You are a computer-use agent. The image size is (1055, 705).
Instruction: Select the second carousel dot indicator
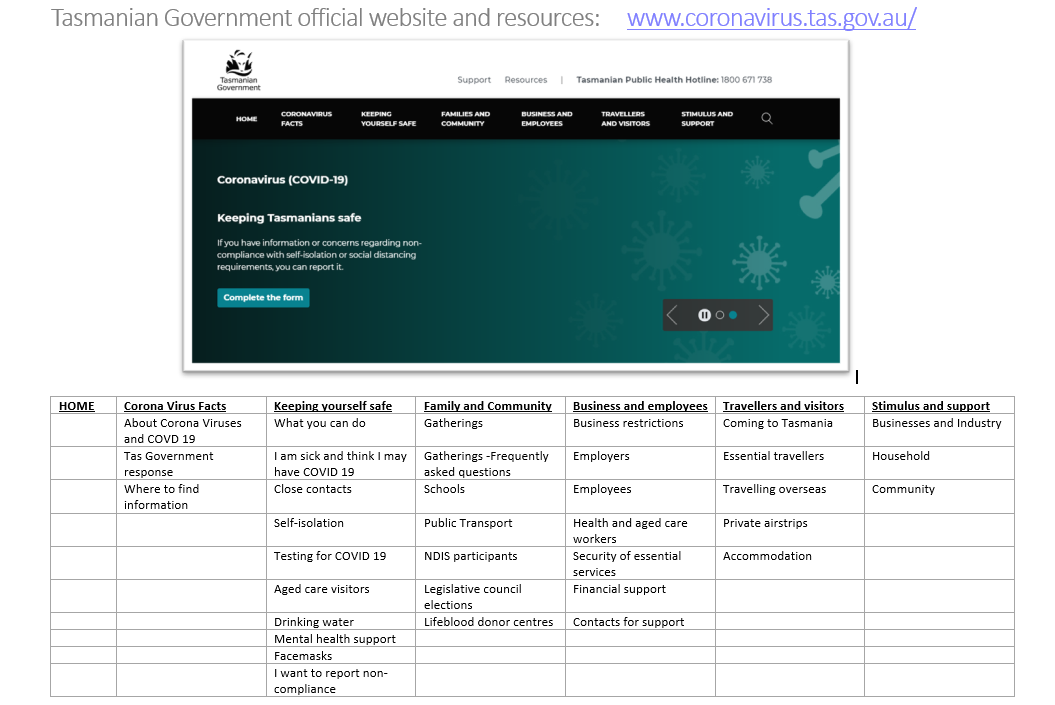tap(720, 315)
